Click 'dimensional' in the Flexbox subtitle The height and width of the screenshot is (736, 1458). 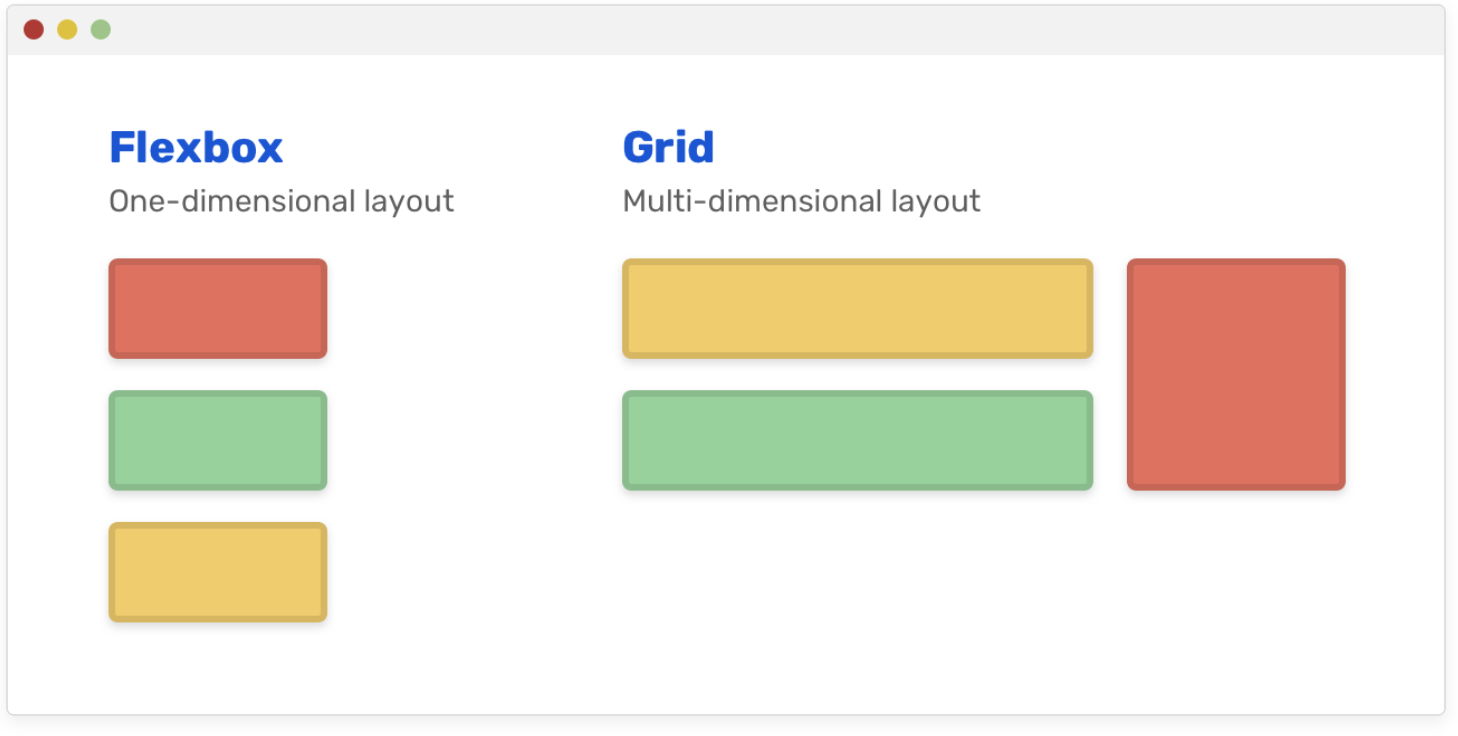[246, 202]
